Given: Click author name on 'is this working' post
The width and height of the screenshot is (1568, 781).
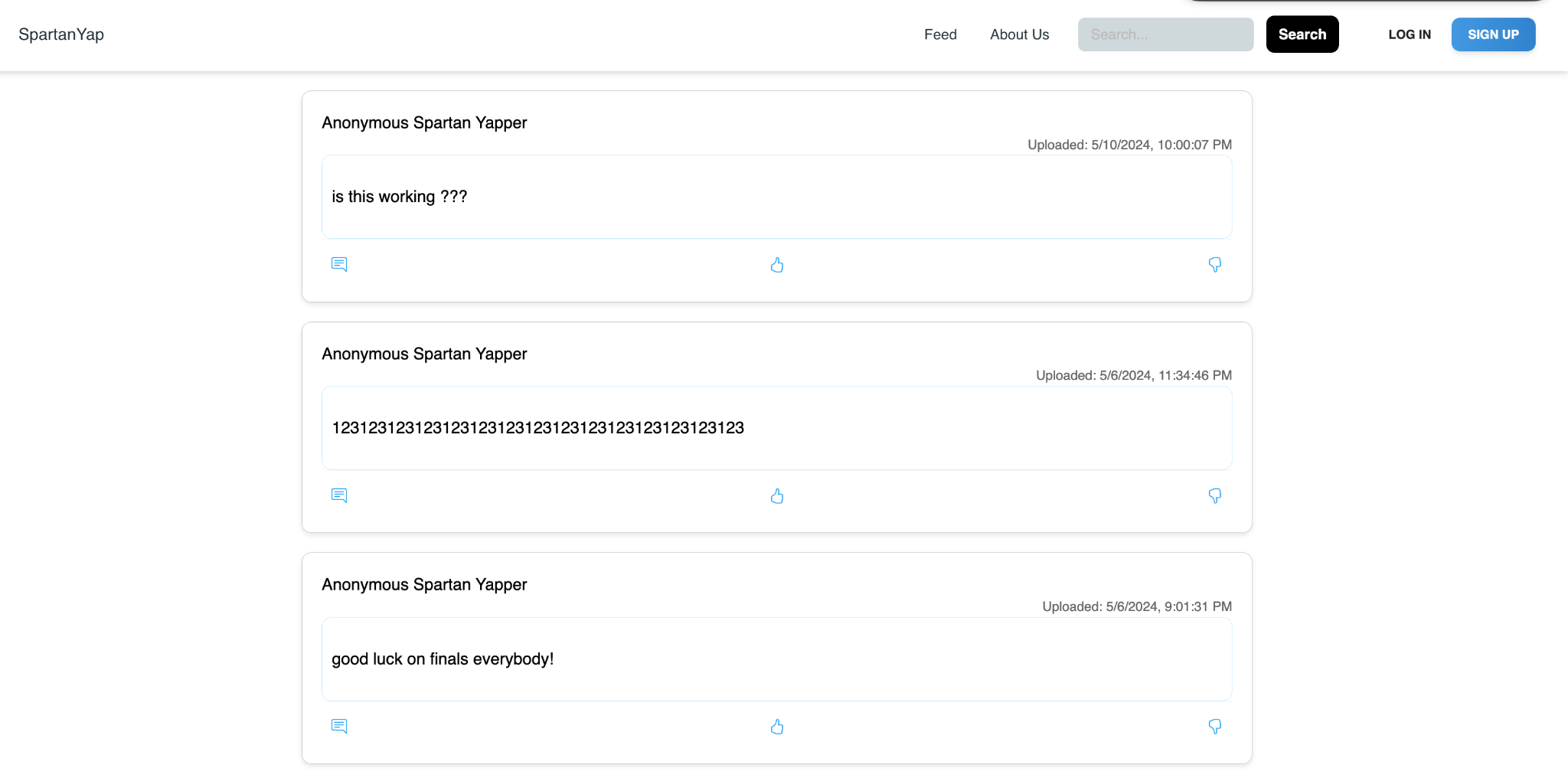Looking at the screenshot, I should pyautogui.click(x=424, y=123).
